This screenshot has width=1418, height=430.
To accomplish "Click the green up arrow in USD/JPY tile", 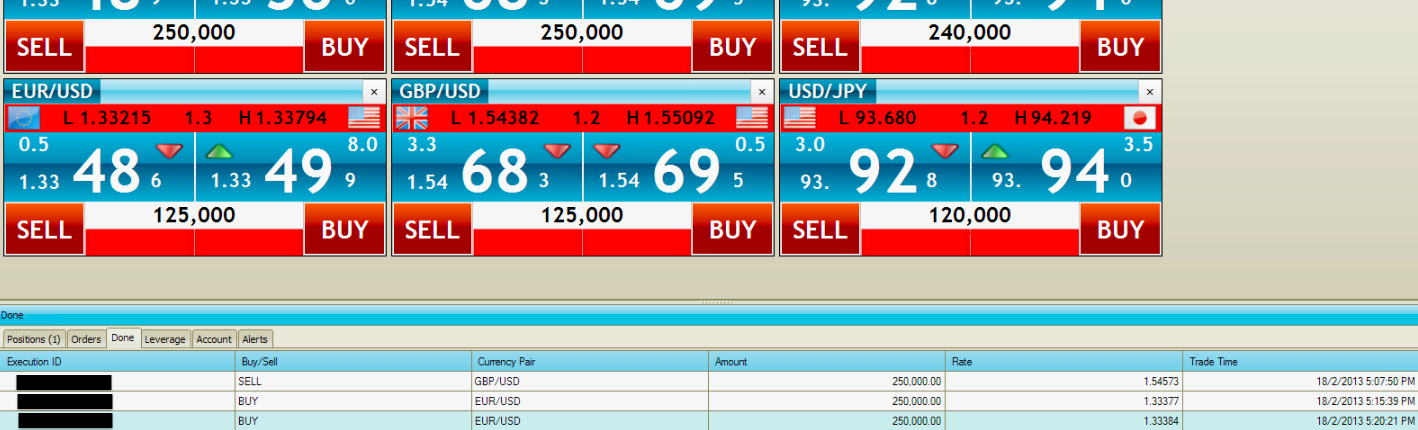I will click(x=996, y=151).
